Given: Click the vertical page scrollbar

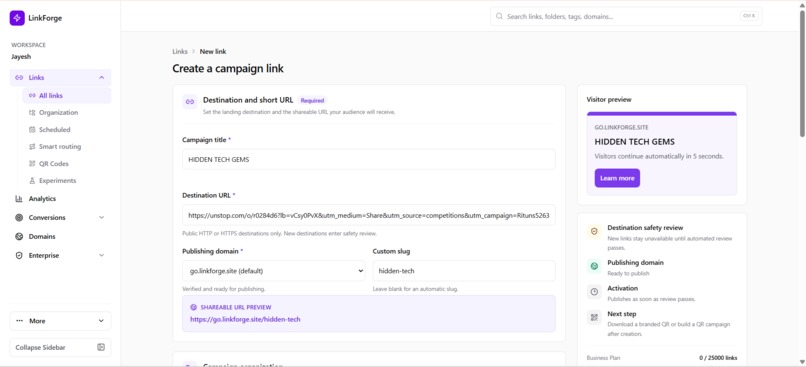Looking at the screenshot, I should tap(802, 75).
